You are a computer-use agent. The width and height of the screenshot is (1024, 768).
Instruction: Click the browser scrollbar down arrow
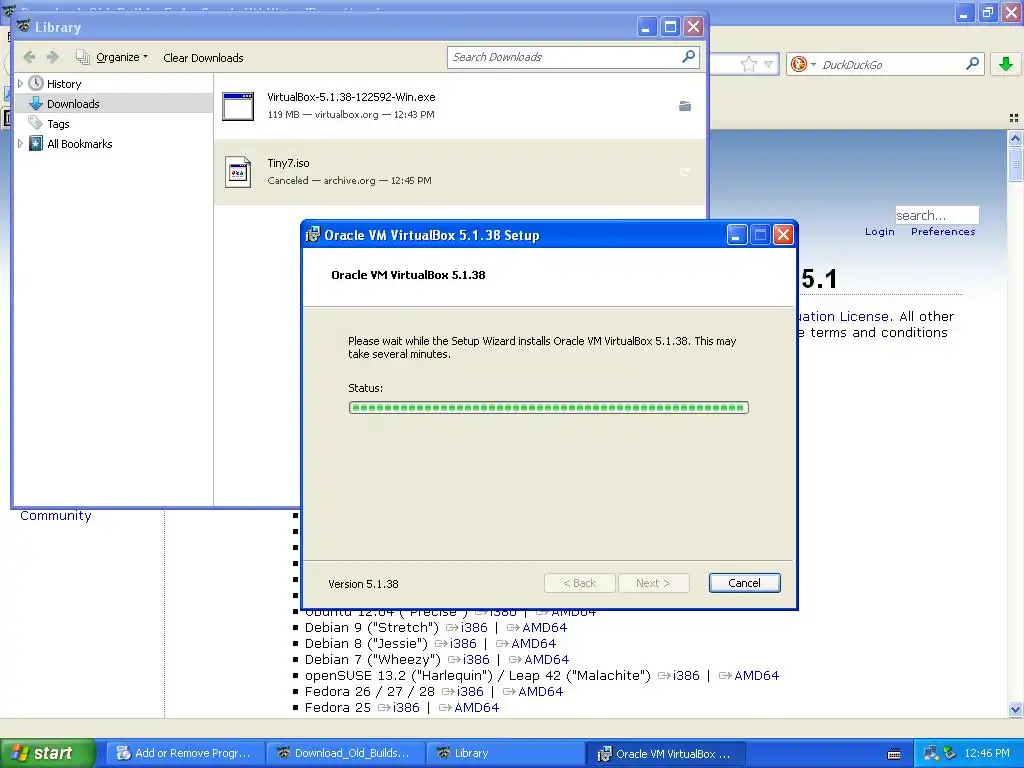tap(1015, 709)
